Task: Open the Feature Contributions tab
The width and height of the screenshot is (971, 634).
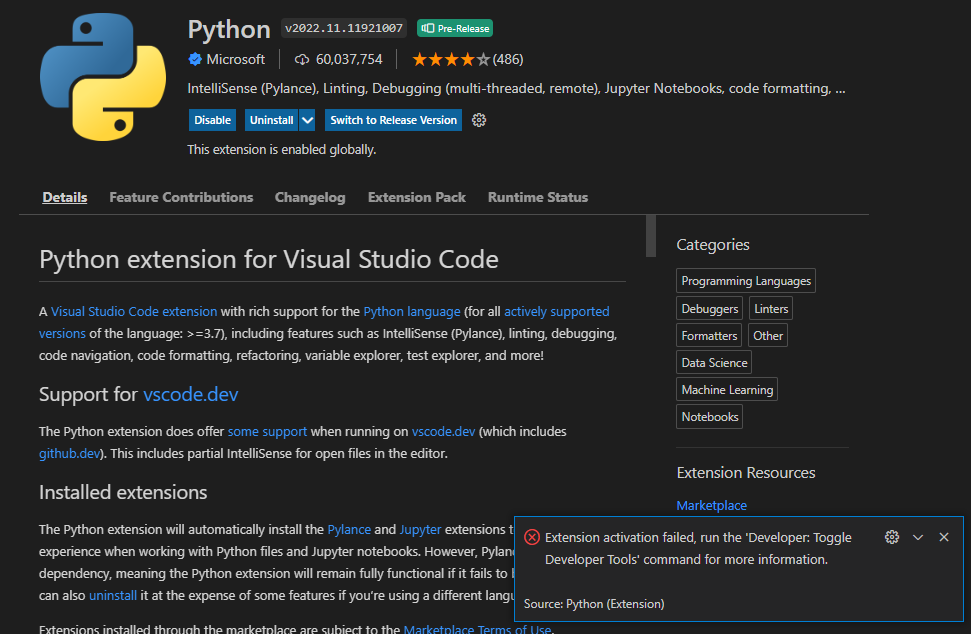Action: click(x=181, y=197)
